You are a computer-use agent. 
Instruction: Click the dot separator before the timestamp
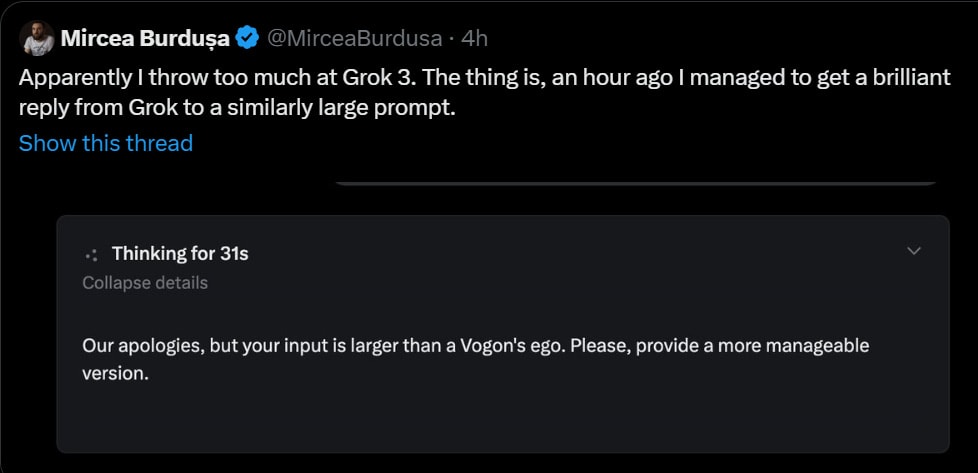pos(451,39)
